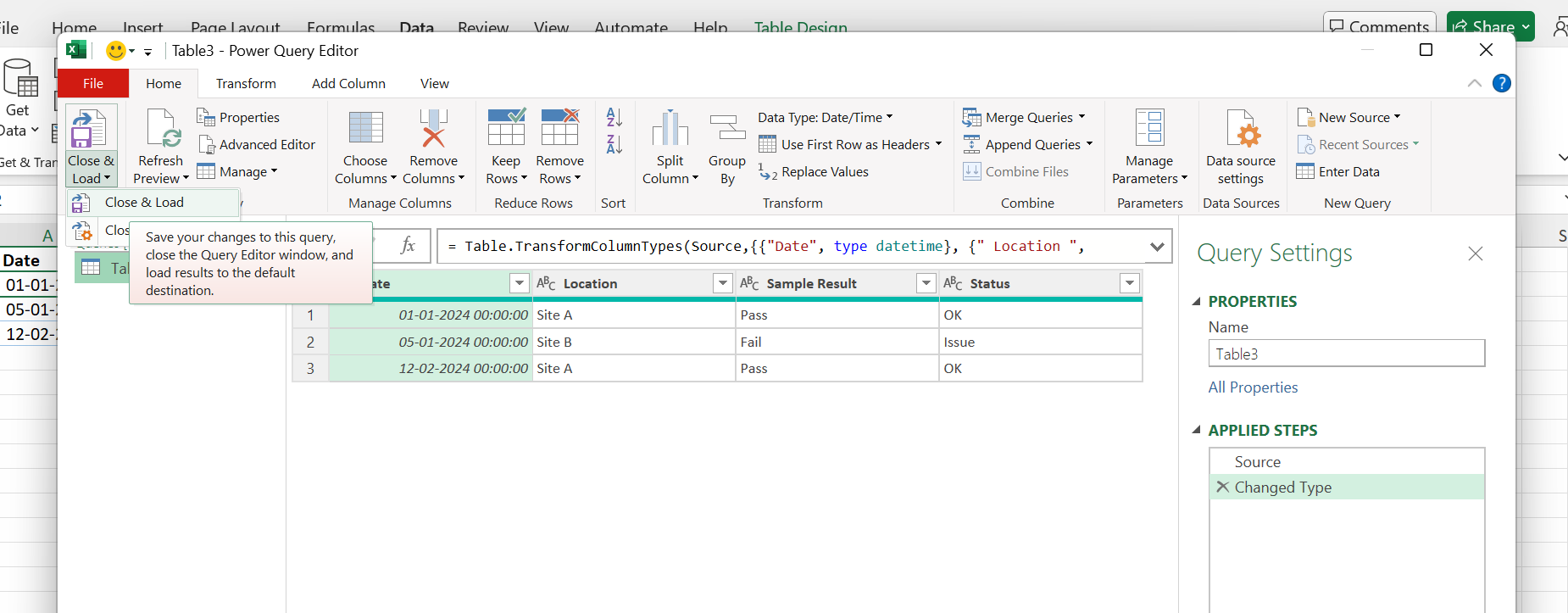Click the ABC type icon of Location column

pyautogui.click(x=546, y=283)
